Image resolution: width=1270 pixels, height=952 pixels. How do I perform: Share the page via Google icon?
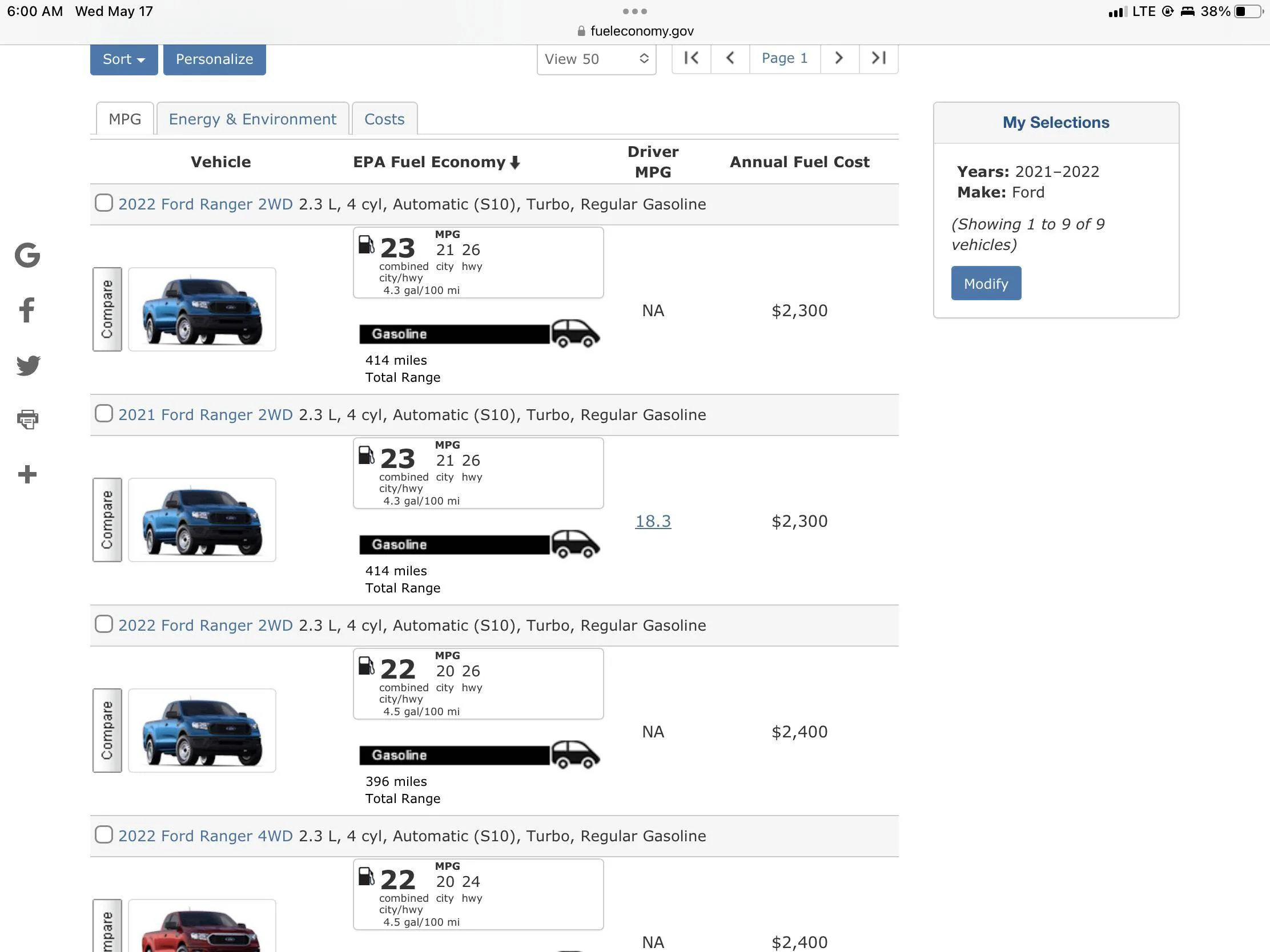[27, 255]
